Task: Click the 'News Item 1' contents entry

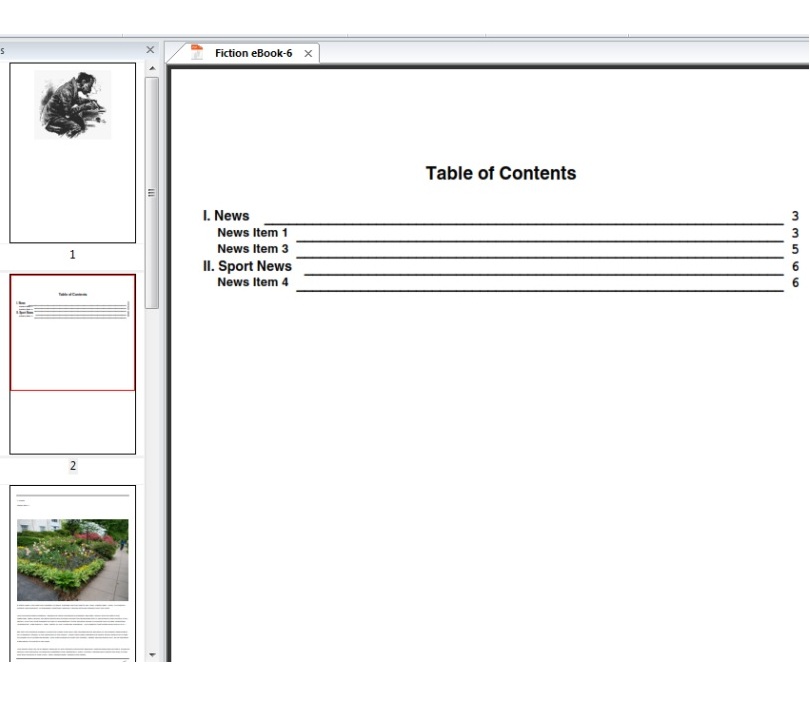Action: coord(252,233)
